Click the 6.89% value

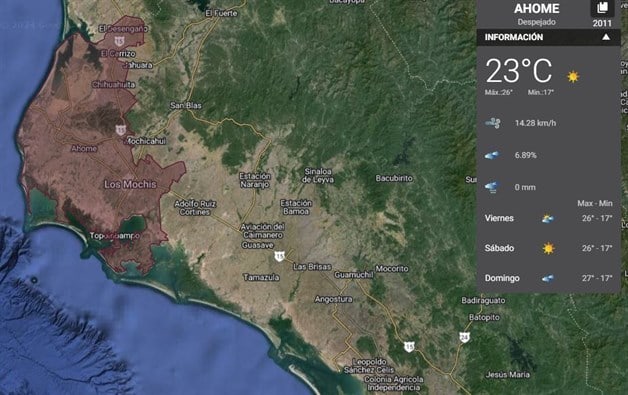(x=525, y=155)
